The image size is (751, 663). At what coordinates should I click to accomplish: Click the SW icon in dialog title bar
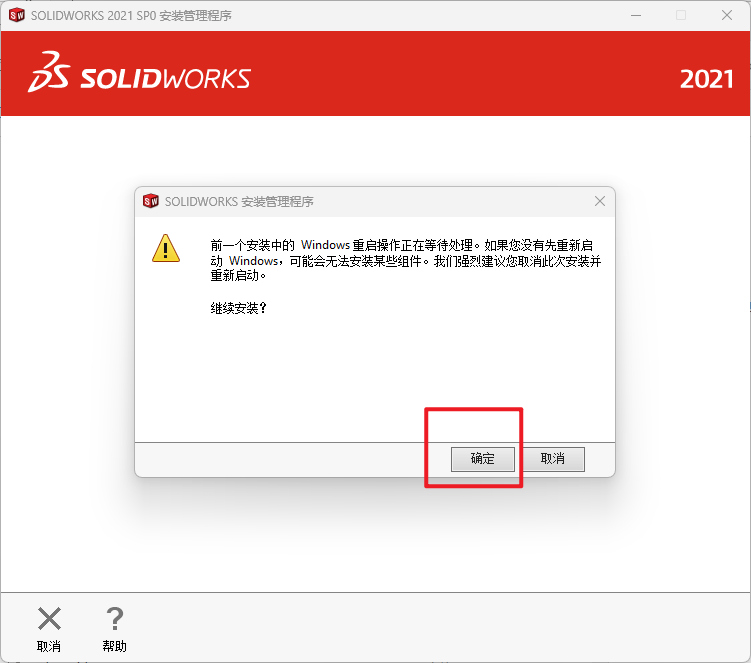[x=151, y=201]
